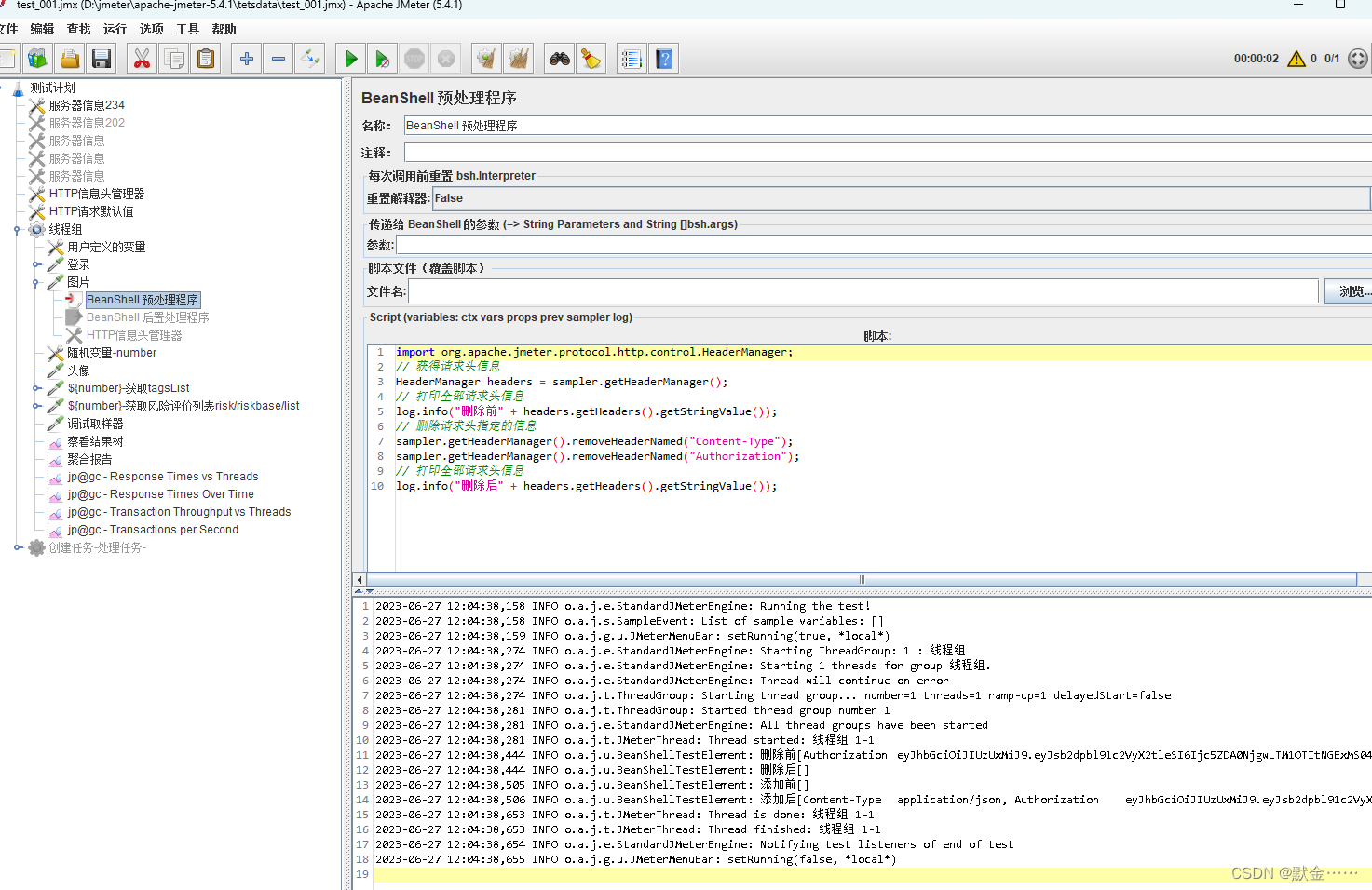This screenshot has height=890, width=1372.
Task: Select jp@gc - Response Times Over Time
Action: click(x=160, y=494)
